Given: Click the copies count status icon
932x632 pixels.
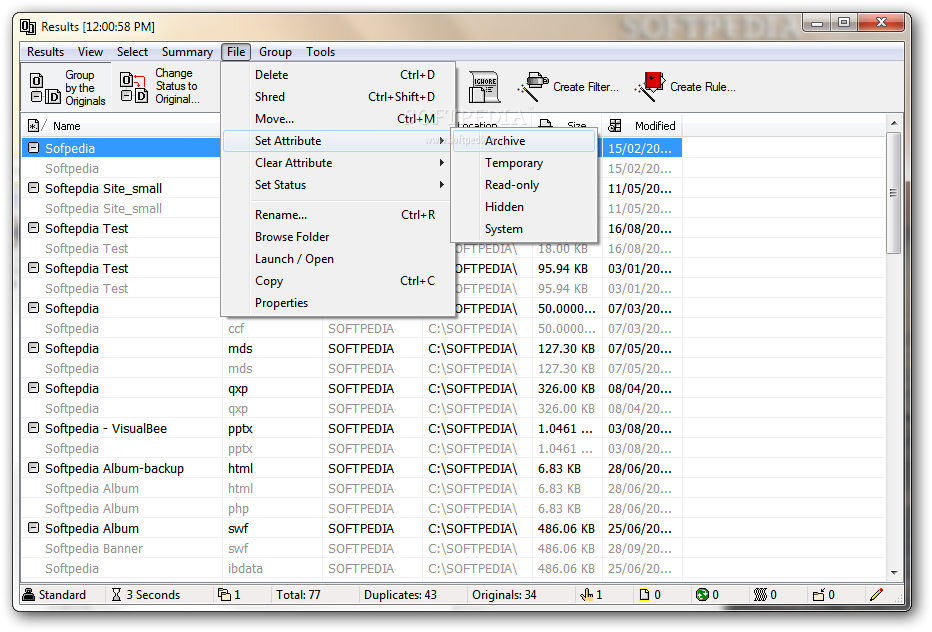Looking at the screenshot, I should point(224,595).
